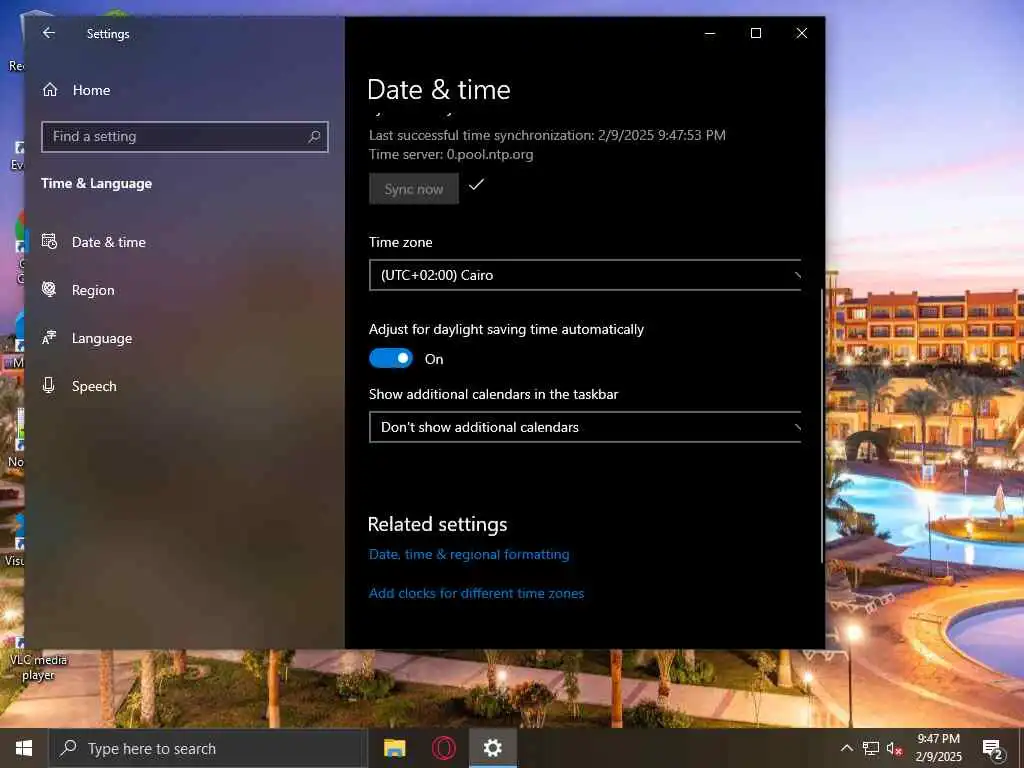The image size is (1024, 768).
Task: Maximize the Settings window
Action: pyautogui.click(x=756, y=33)
